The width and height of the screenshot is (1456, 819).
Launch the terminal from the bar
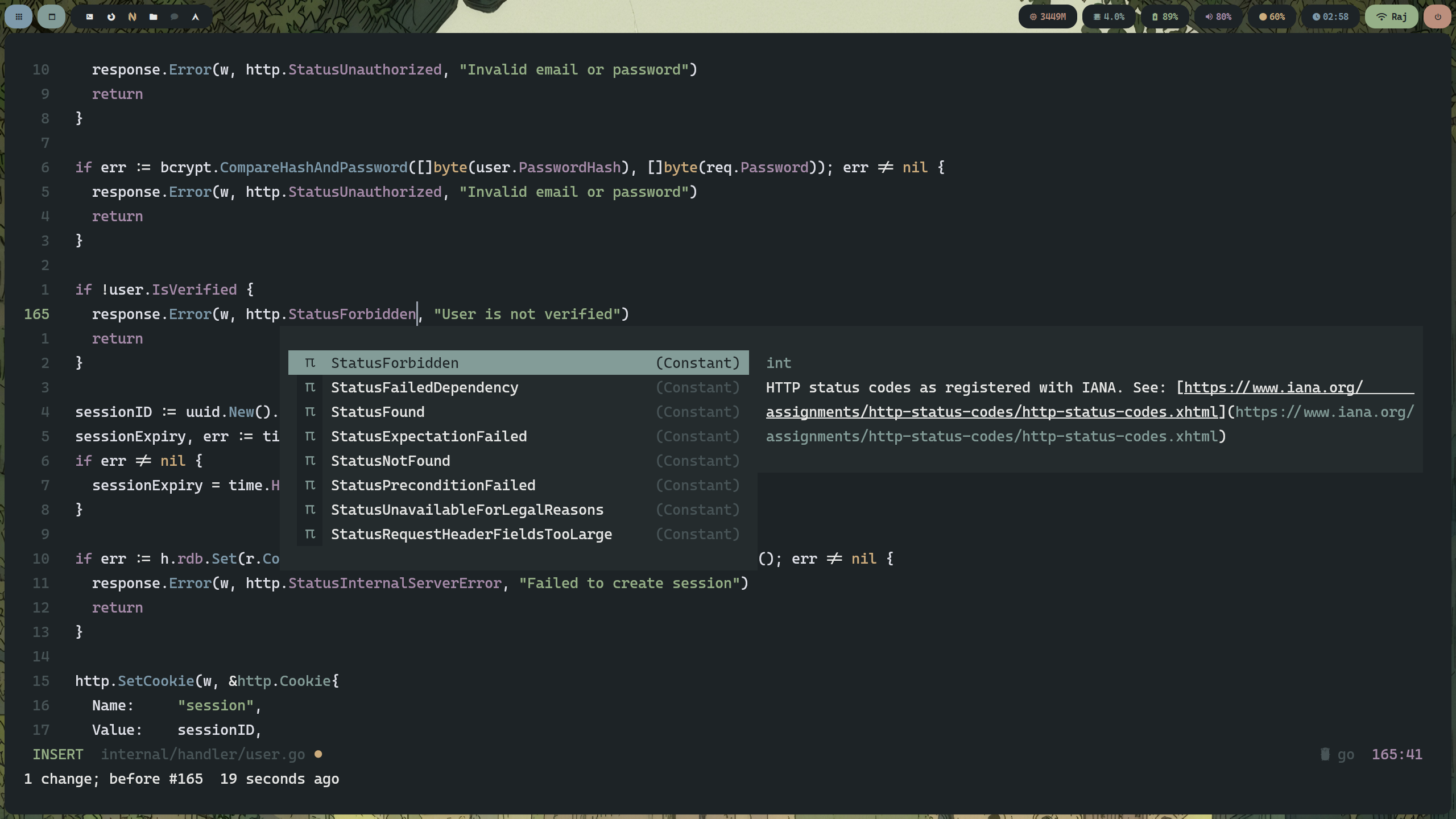pos(90,17)
